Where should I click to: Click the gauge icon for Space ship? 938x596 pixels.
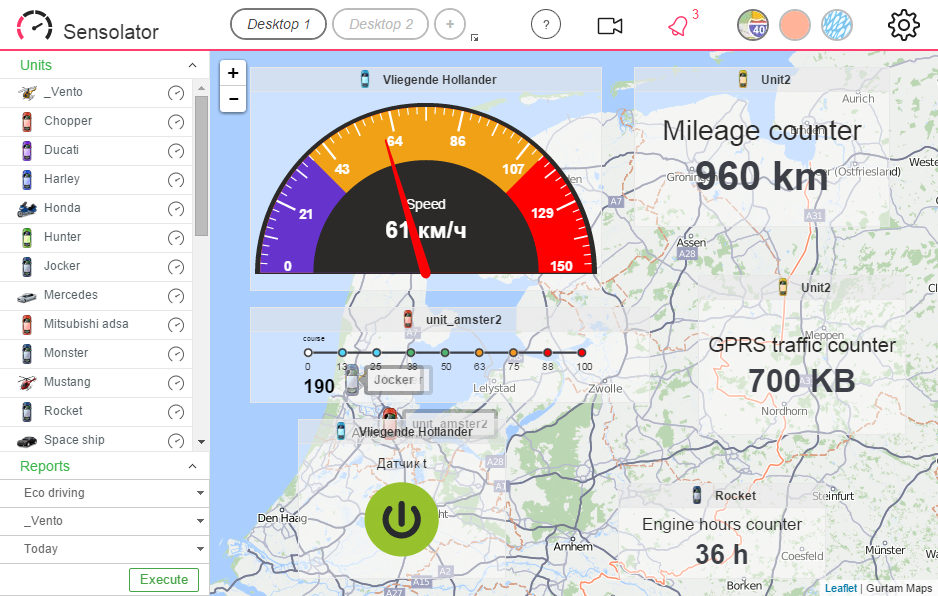176,441
